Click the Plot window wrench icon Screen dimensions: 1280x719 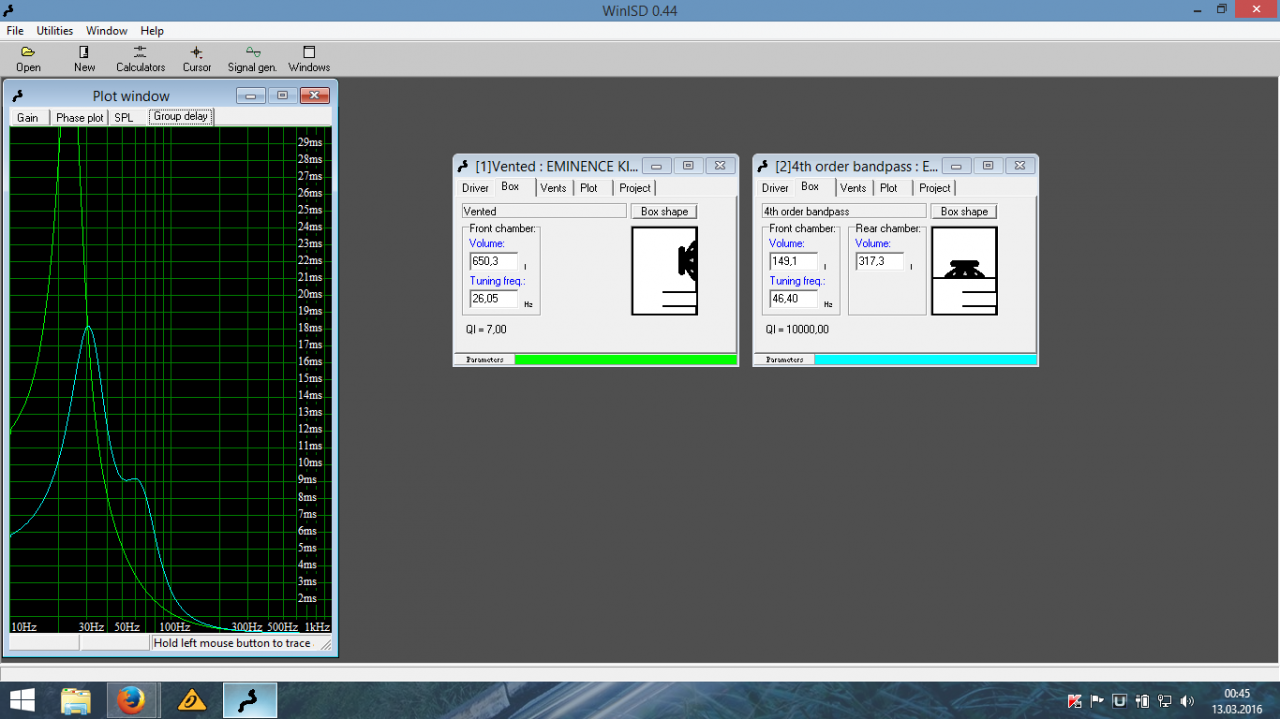pos(17,96)
